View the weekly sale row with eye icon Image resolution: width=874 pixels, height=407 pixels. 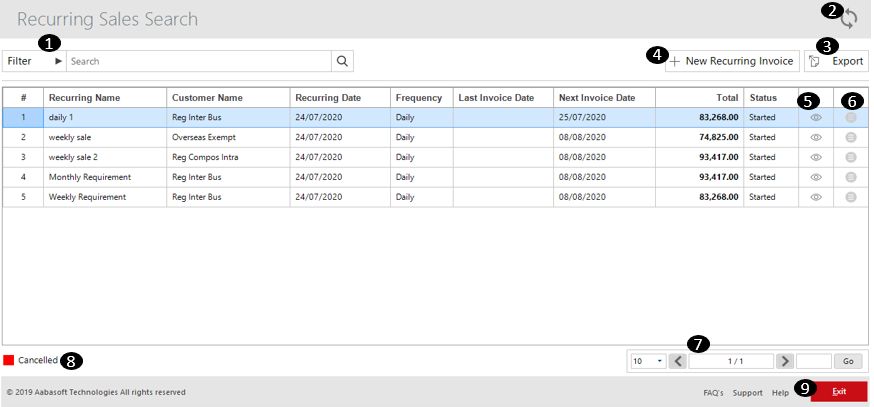(816, 137)
